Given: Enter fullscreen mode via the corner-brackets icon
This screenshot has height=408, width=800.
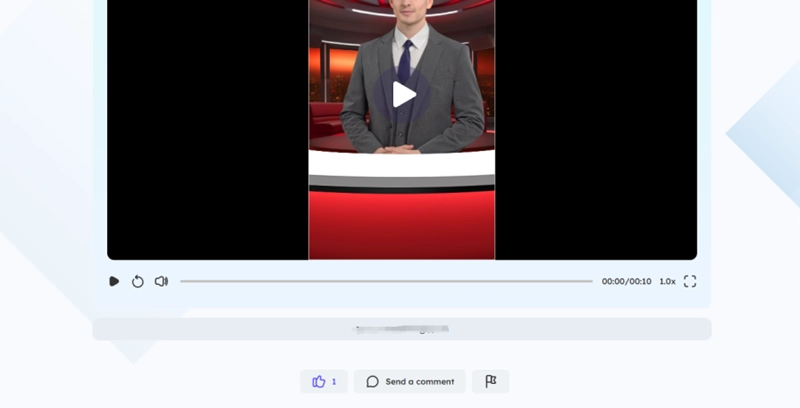Looking at the screenshot, I should 690,282.
